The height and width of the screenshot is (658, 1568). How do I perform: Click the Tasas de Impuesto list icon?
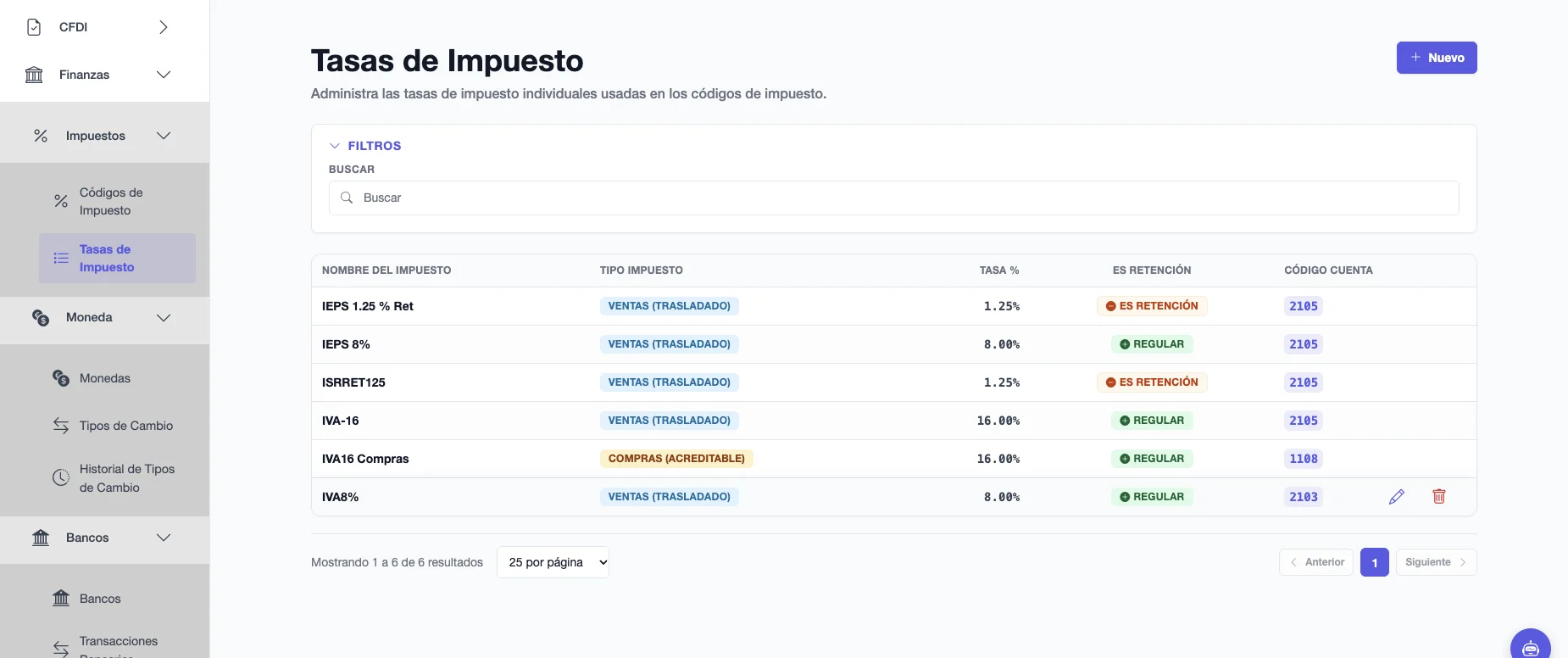61,258
